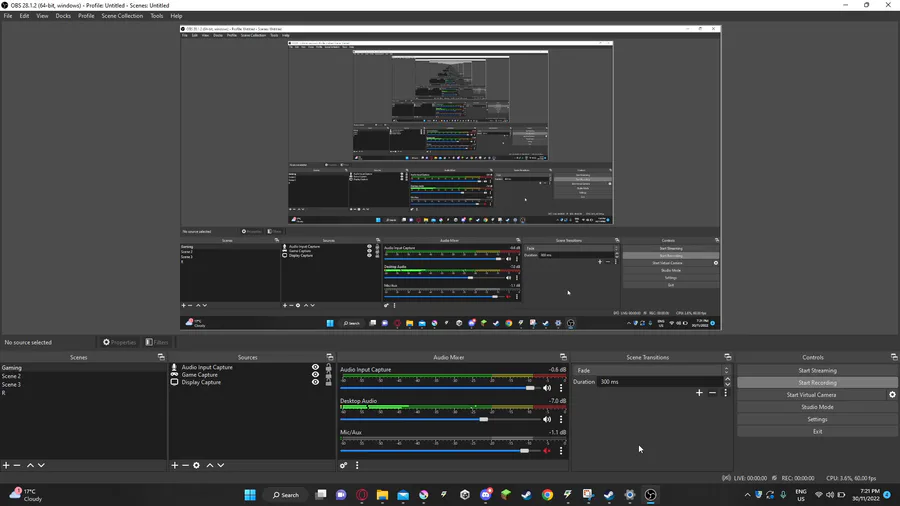Adjust Mic/Aux volume slider
The height and width of the screenshot is (506, 900).
pos(438,451)
